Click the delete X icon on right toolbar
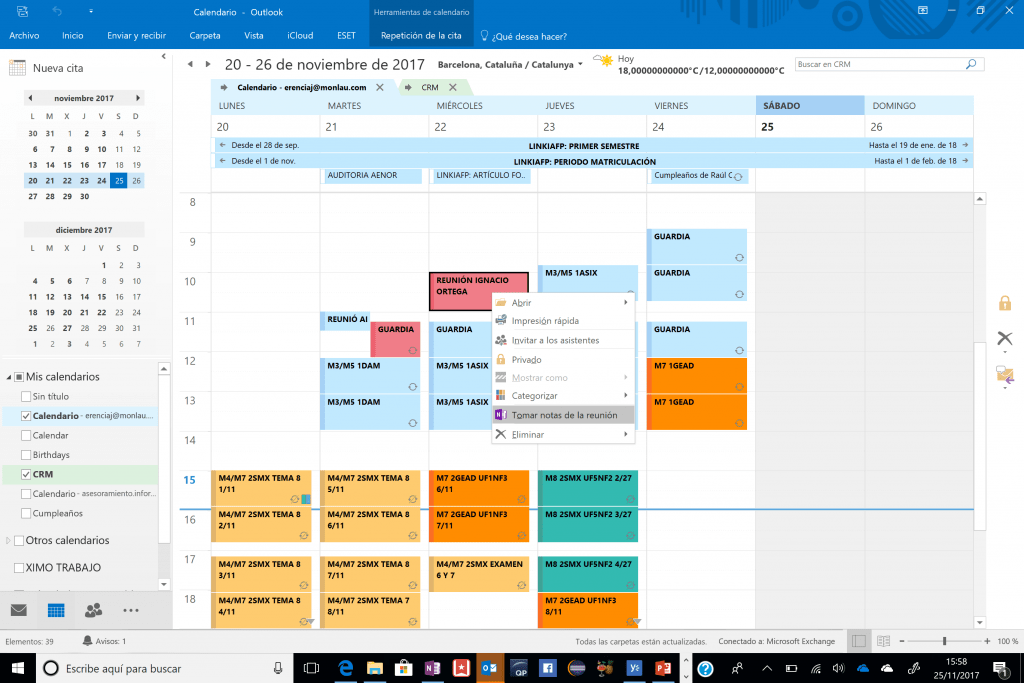This screenshot has width=1024, height=683. (1004, 338)
